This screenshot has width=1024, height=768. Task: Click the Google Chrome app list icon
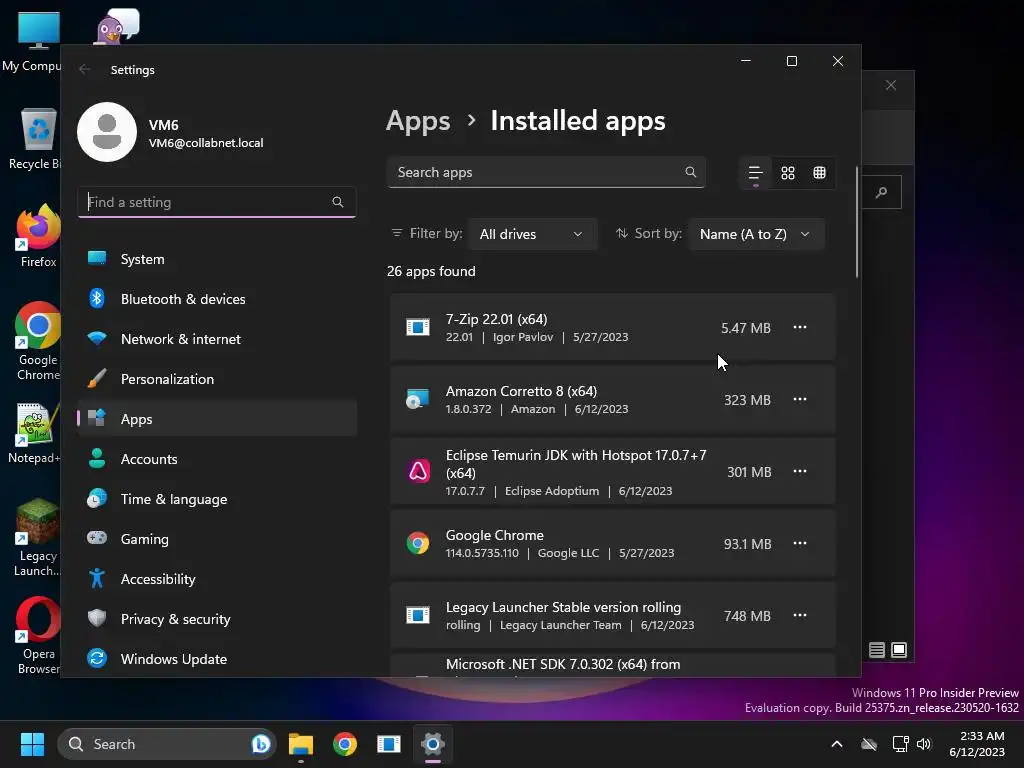click(418, 543)
